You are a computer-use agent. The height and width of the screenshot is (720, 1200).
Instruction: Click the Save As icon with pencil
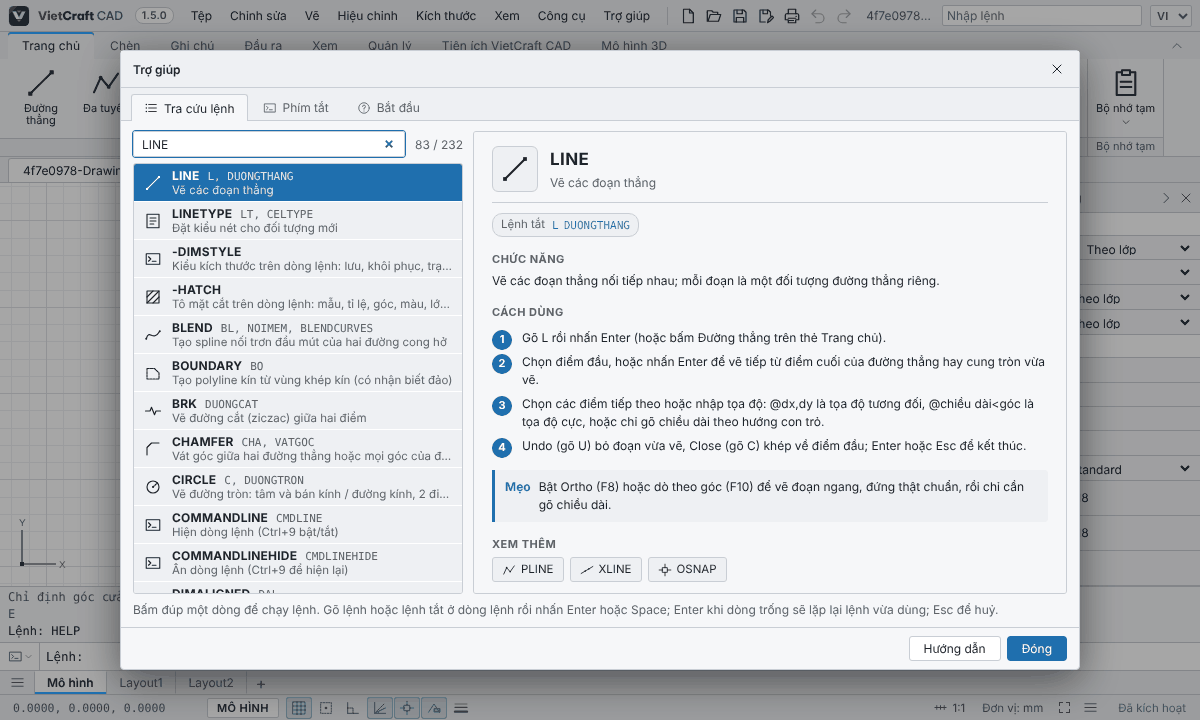[x=766, y=16]
